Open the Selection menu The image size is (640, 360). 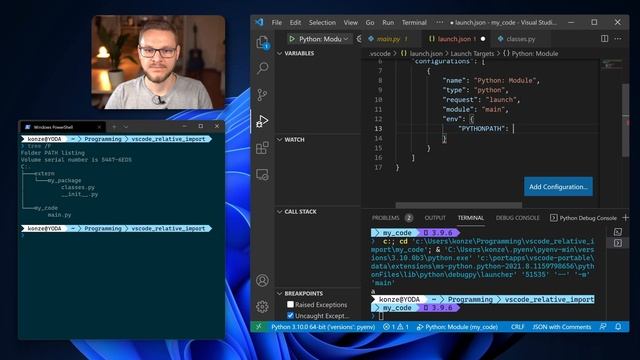pos(322,22)
